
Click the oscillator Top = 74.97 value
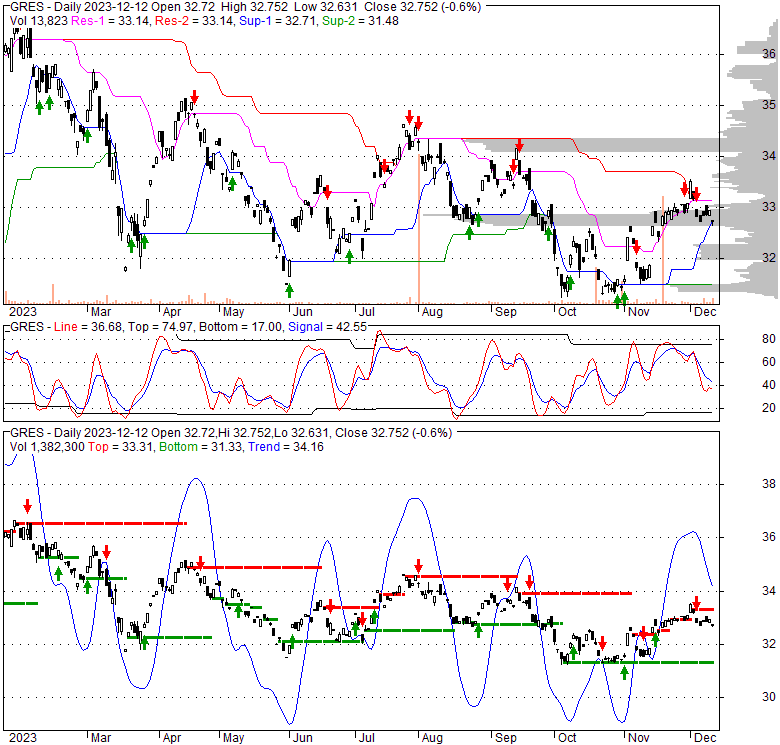160,327
